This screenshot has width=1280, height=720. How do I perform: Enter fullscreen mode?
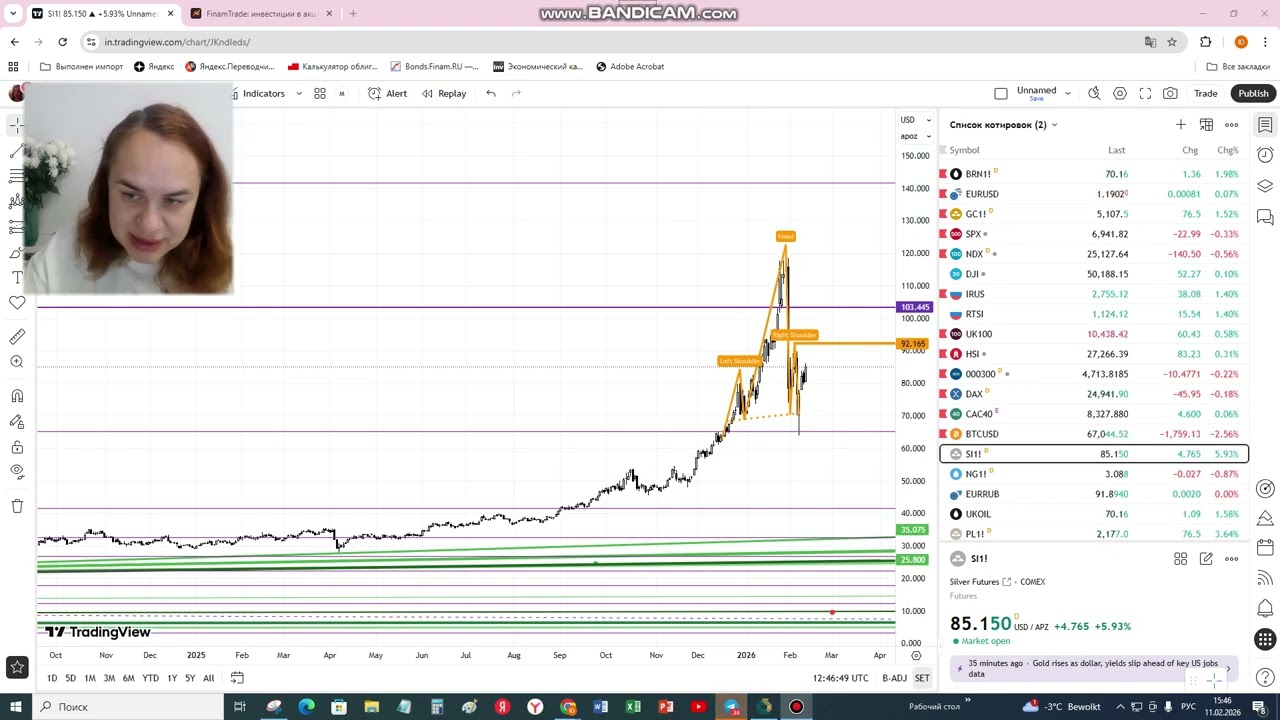tap(1145, 93)
